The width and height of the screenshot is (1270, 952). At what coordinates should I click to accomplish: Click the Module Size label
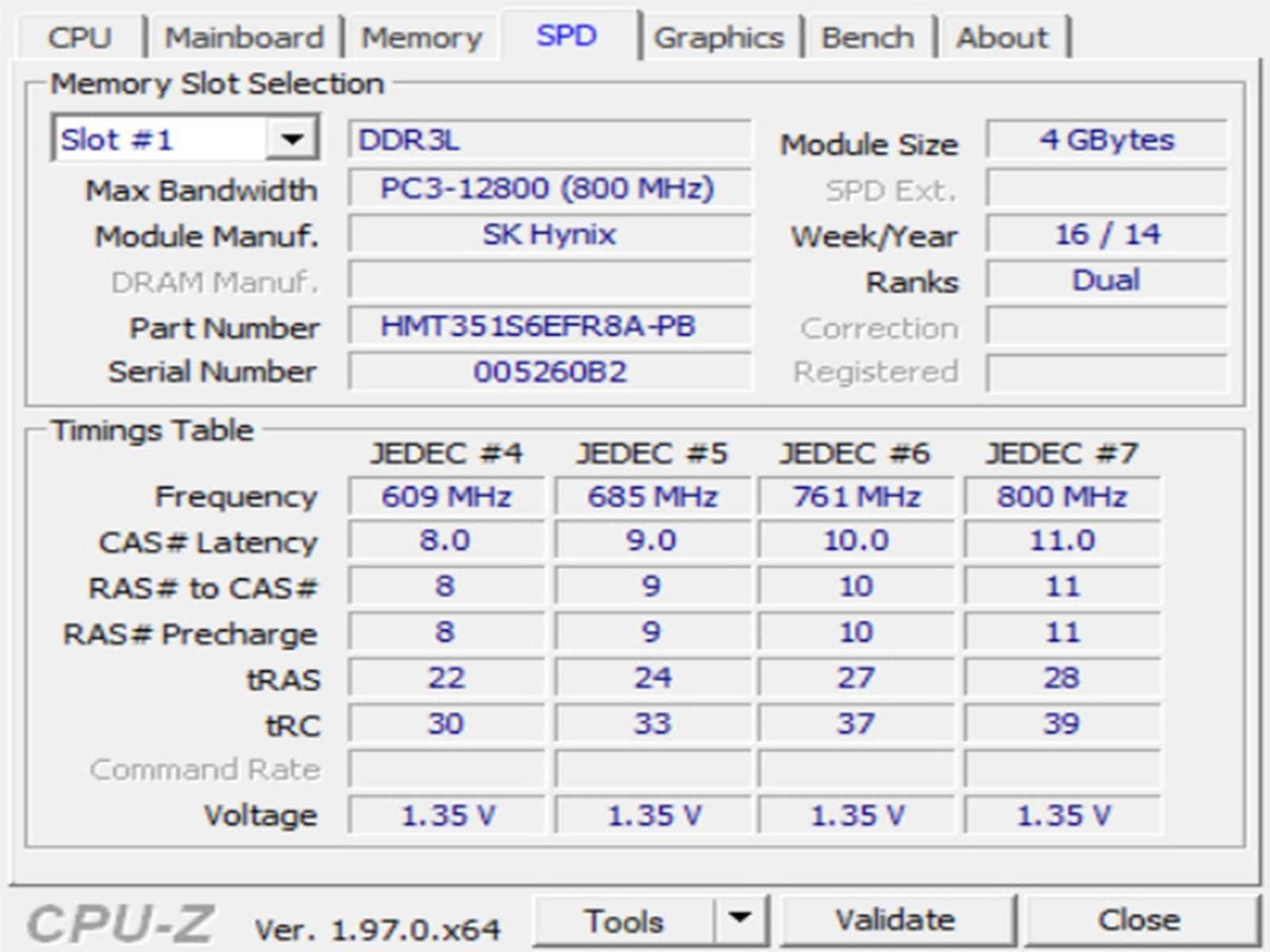(x=869, y=144)
